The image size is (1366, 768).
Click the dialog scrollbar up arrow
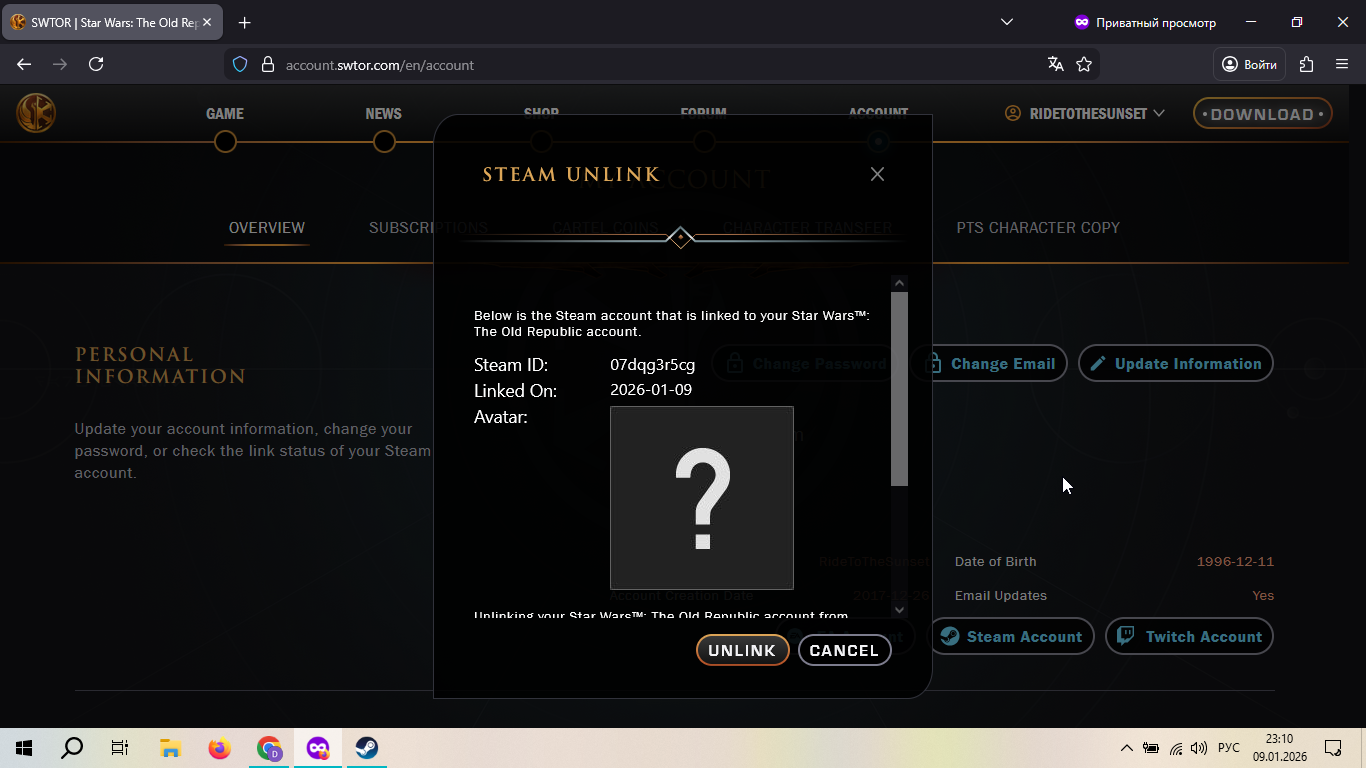899,283
